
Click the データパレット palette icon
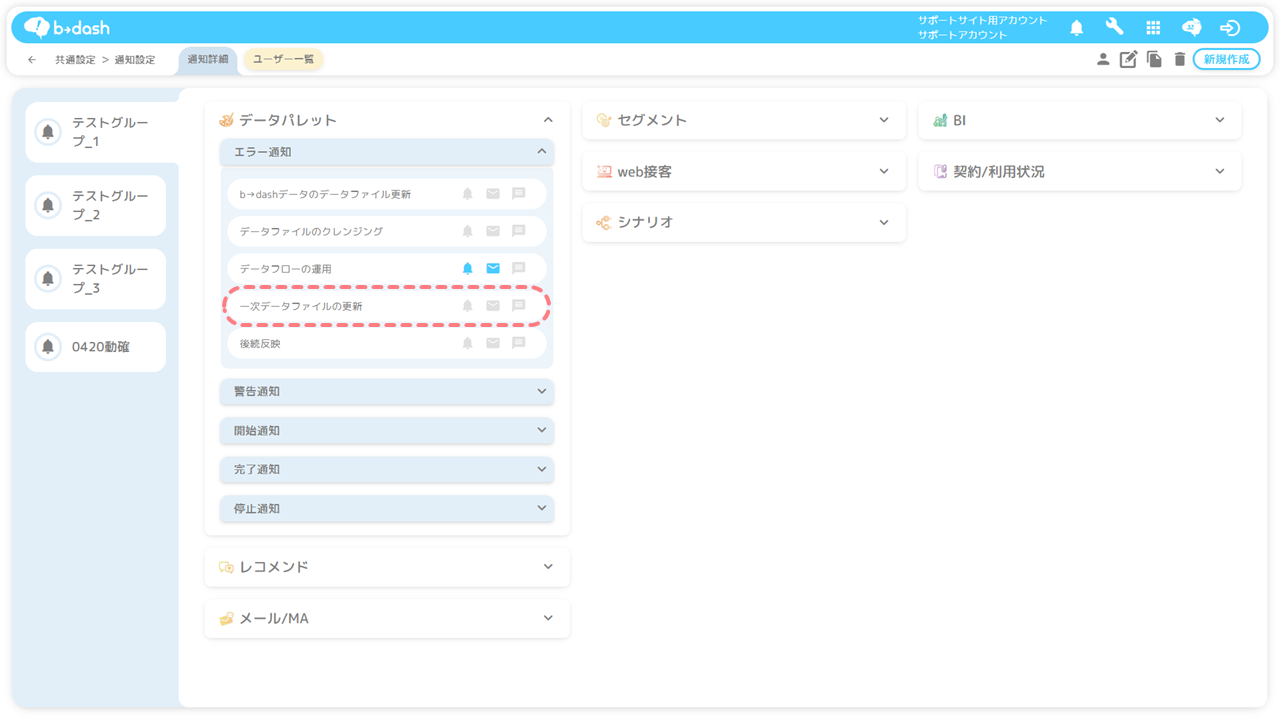pos(226,120)
